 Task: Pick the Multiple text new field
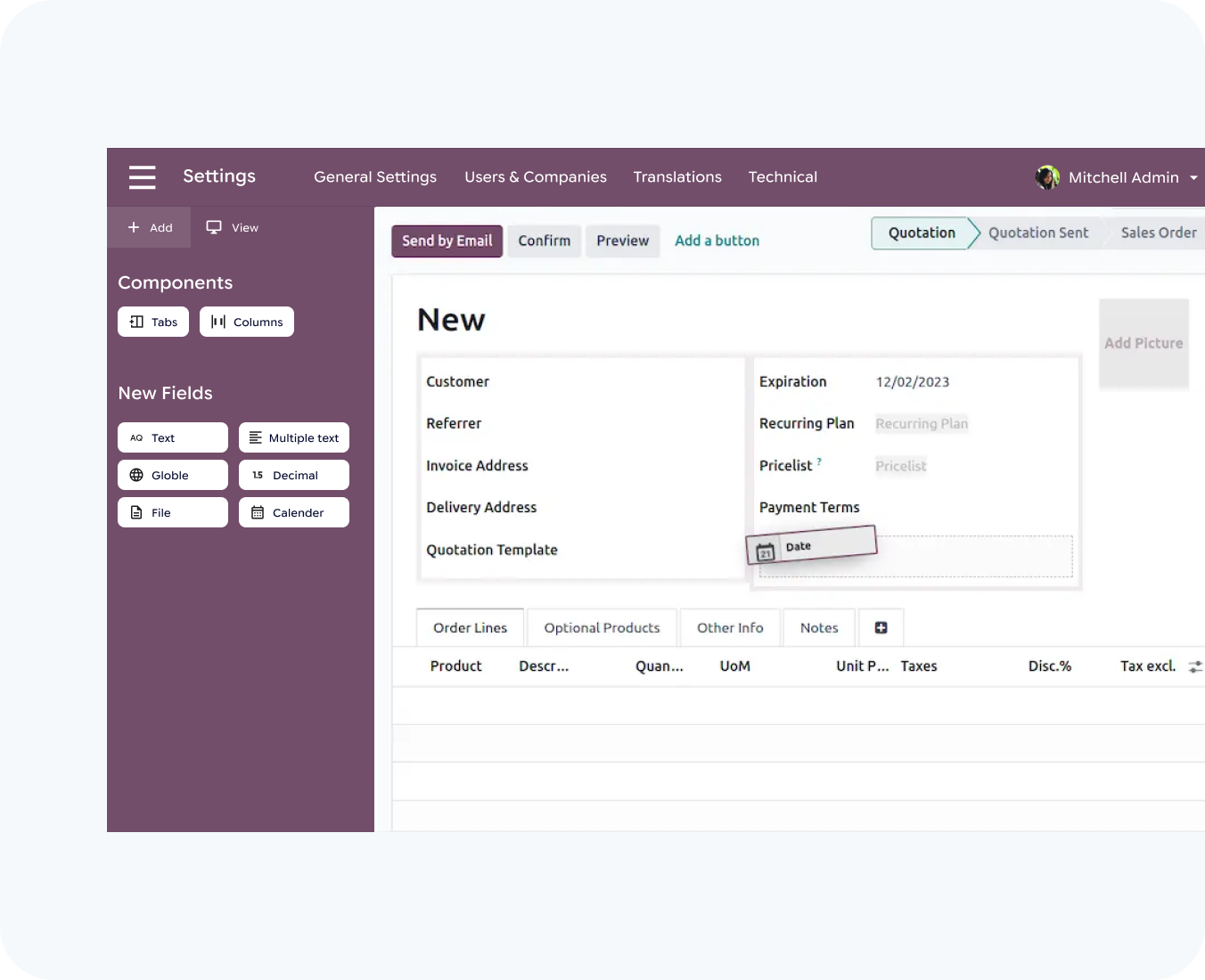[294, 437]
